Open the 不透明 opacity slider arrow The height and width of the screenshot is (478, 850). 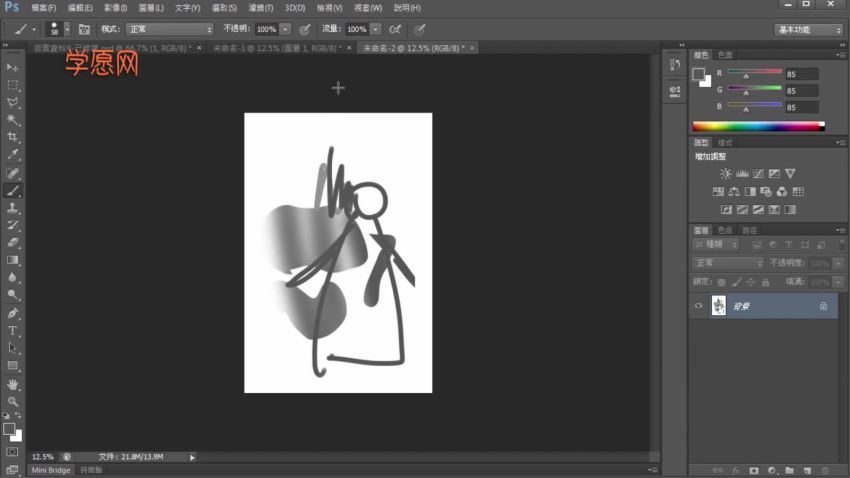[285, 29]
